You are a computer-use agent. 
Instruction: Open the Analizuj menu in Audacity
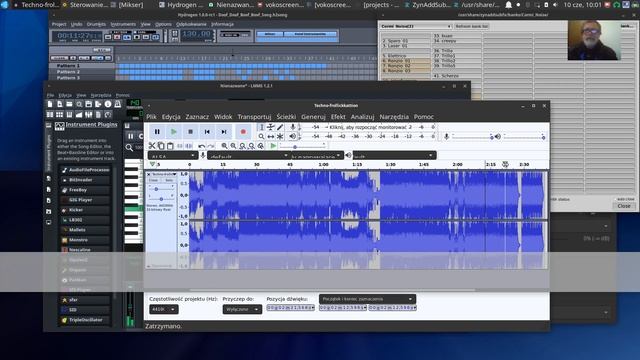pos(362,117)
